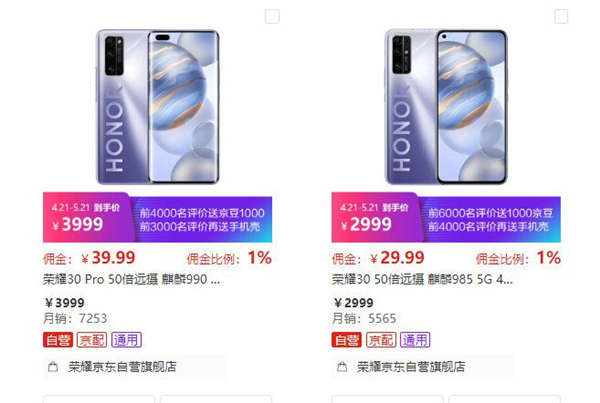The height and width of the screenshot is (403, 600).
Task: Open 荣耀京东自营旗舰店 store link on the right card
Action: click(x=411, y=367)
